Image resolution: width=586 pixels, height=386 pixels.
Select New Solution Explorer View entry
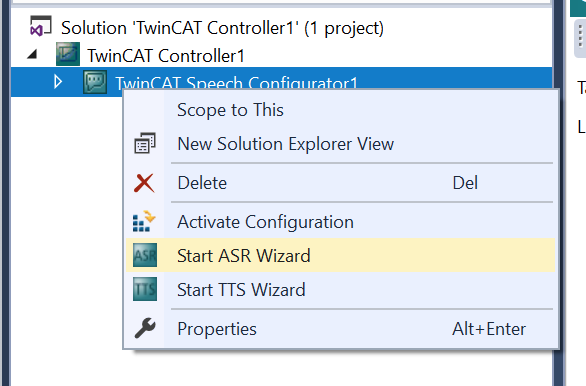340,144
